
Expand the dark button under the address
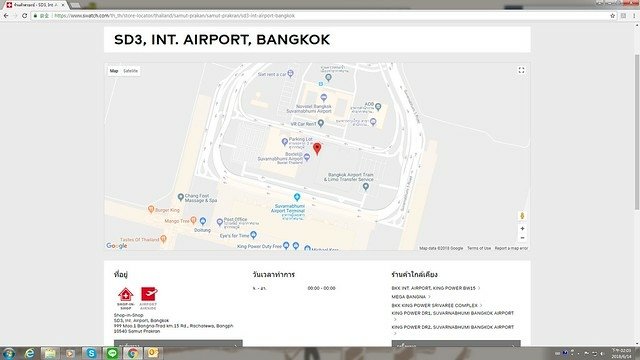pyautogui.click(x=178, y=343)
